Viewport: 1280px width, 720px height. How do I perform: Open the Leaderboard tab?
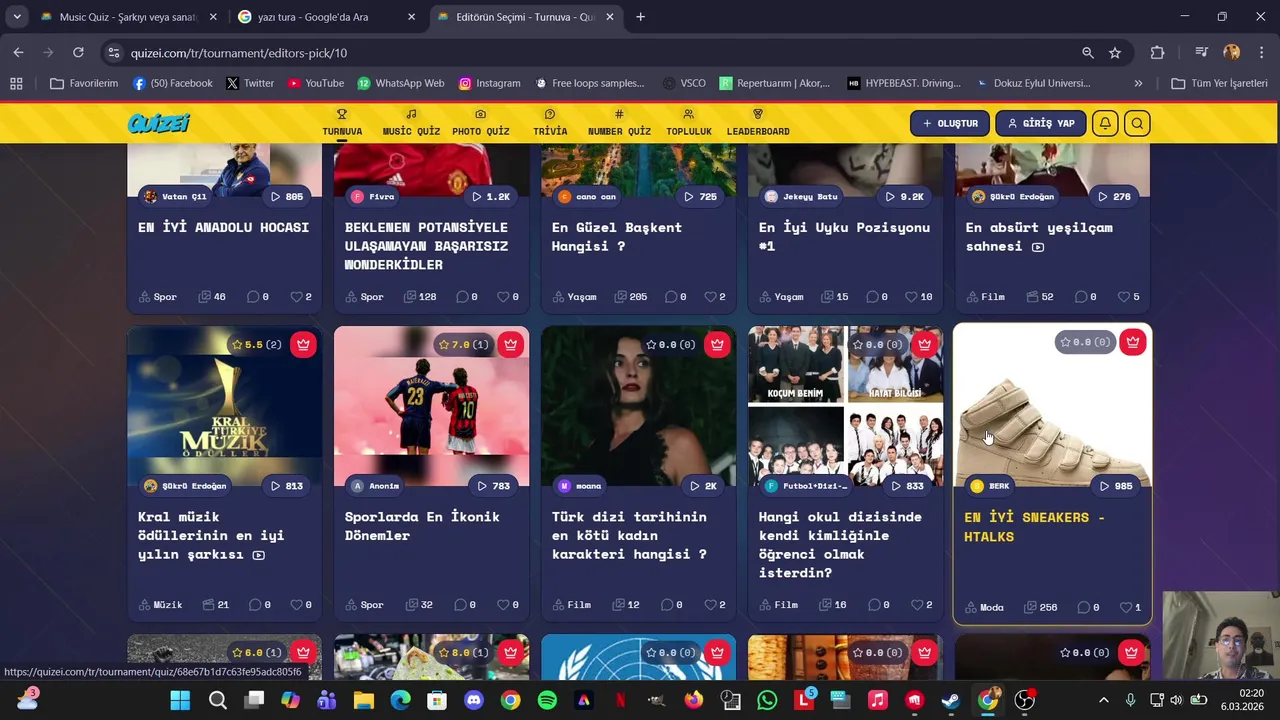tap(758, 123)
